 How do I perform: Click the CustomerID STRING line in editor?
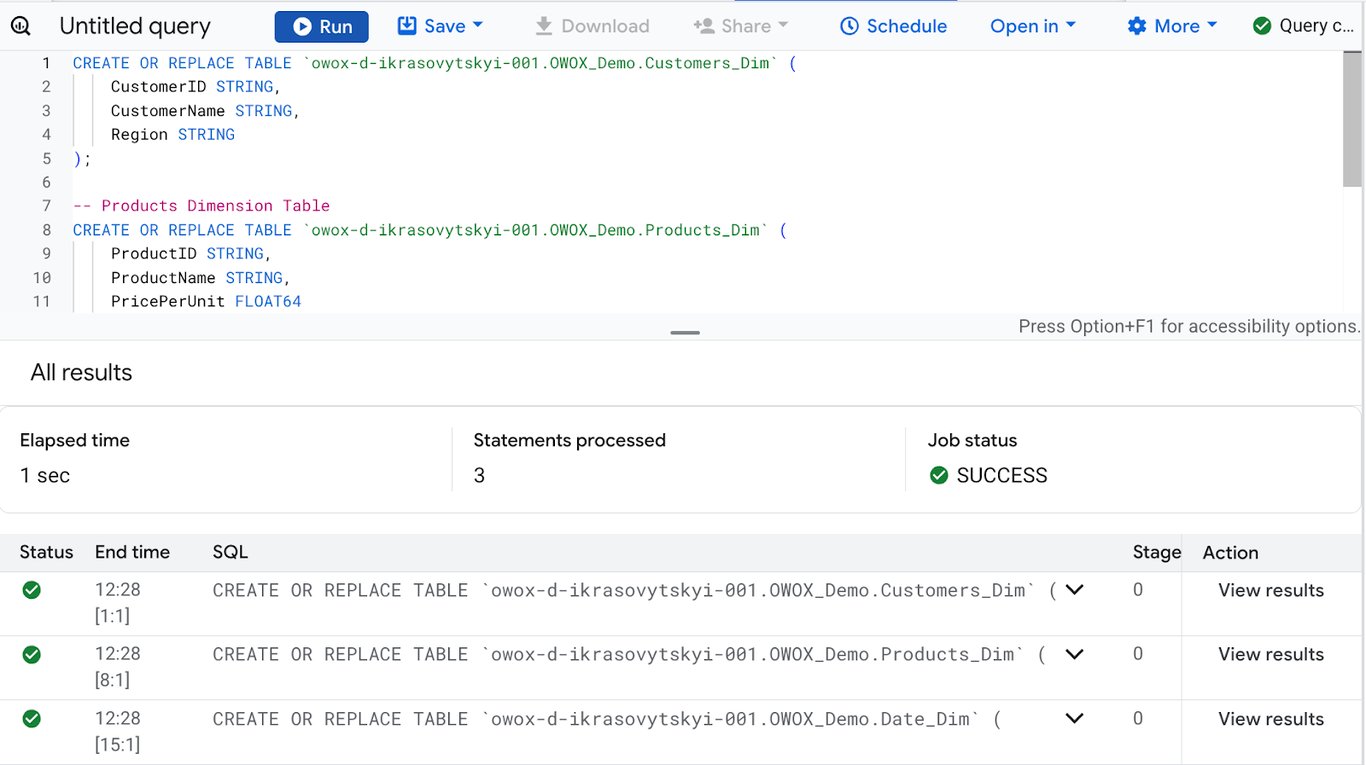(x=196, y=87)
